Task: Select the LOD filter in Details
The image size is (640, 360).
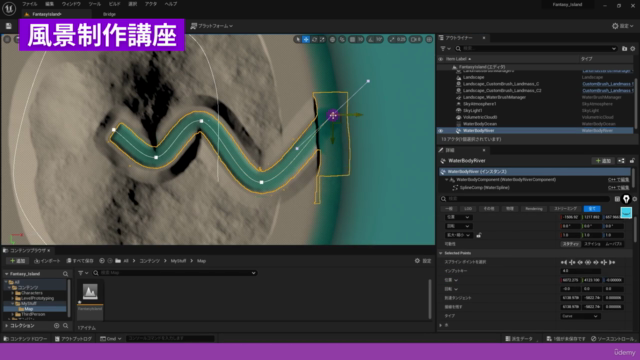Action: pyautogui.click(x=468, y=209)
